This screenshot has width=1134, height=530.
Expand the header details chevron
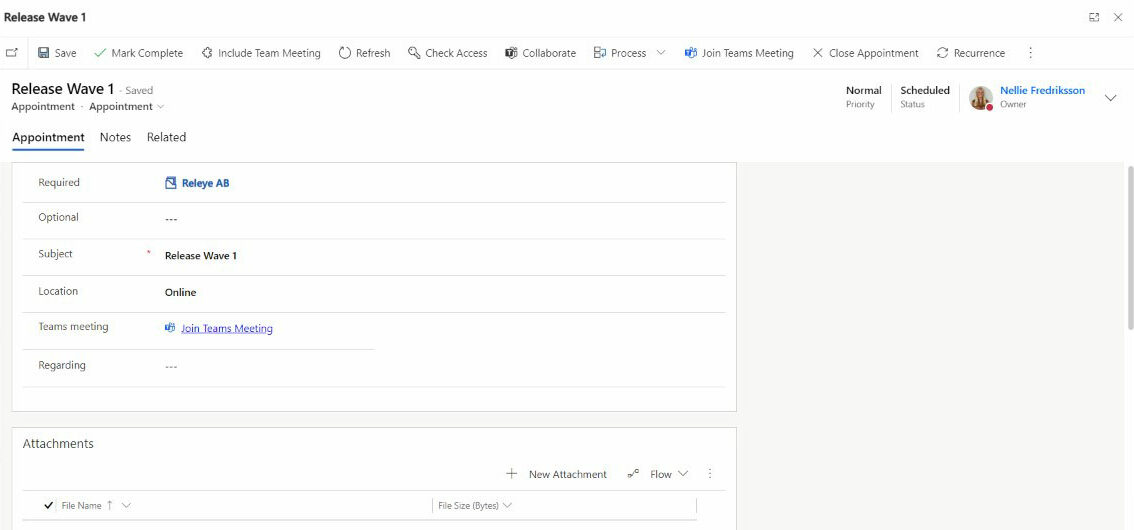click(x=1110, y=97)
